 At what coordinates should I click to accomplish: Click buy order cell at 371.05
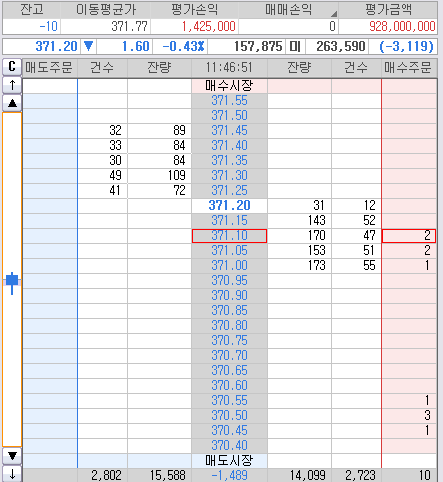click(409, 251)
